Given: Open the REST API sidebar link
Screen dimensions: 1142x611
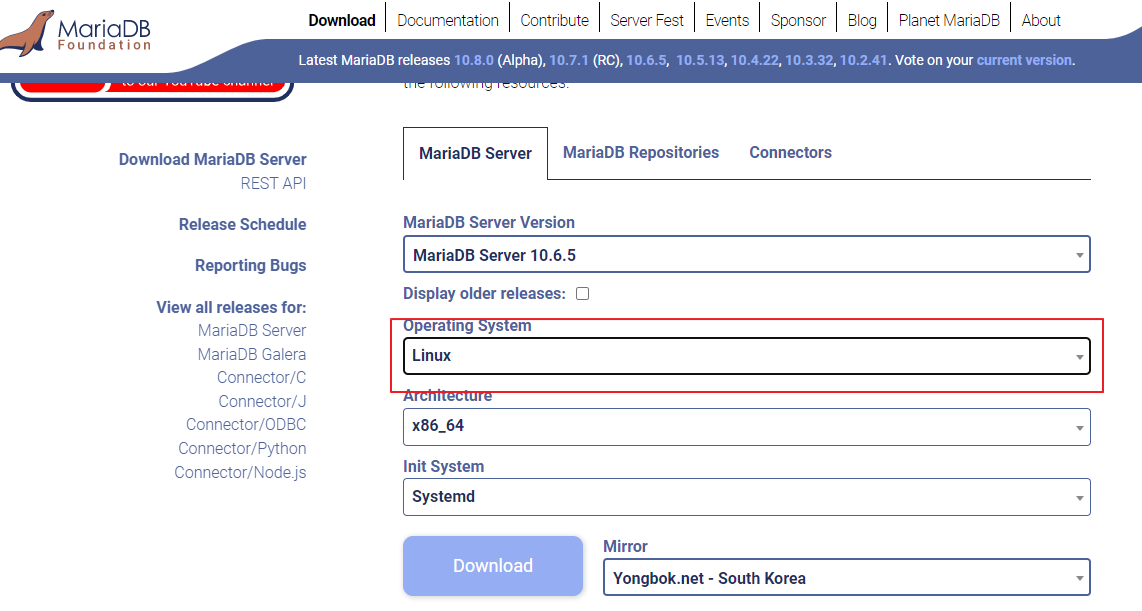Looking at the screenshot, I should (x=273, y=184).
